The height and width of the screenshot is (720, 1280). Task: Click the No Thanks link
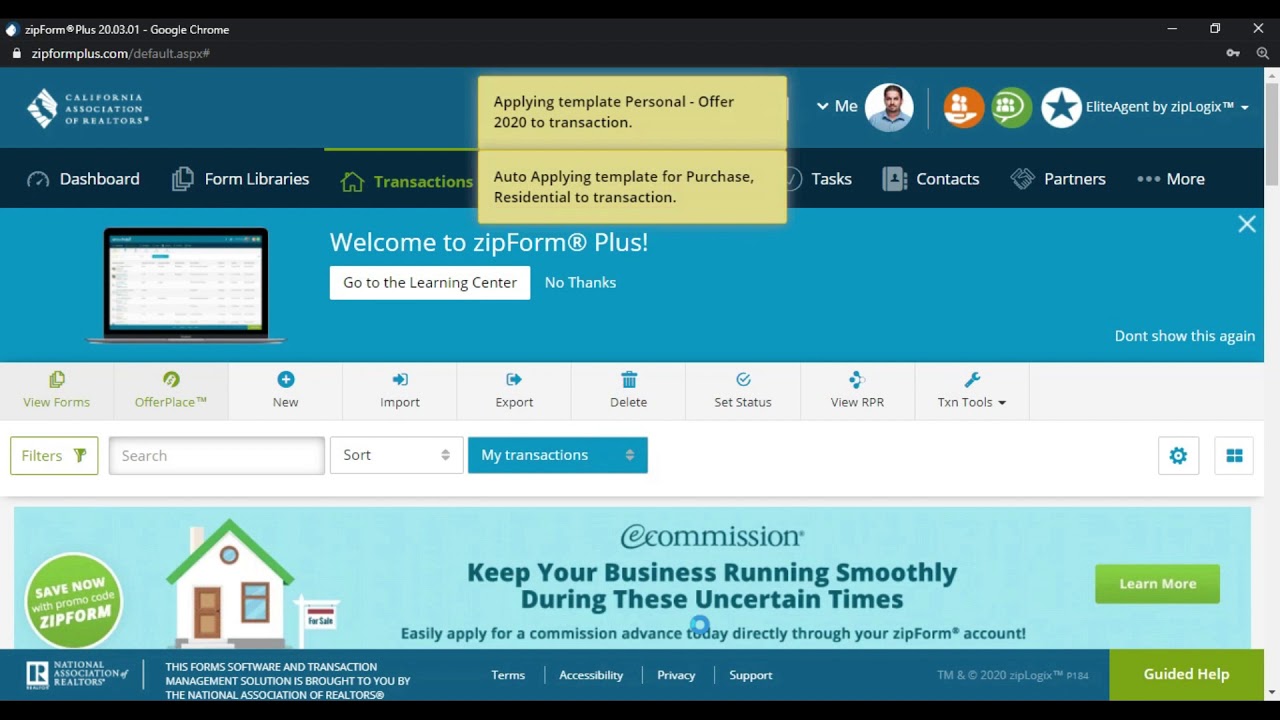(580, 283)
